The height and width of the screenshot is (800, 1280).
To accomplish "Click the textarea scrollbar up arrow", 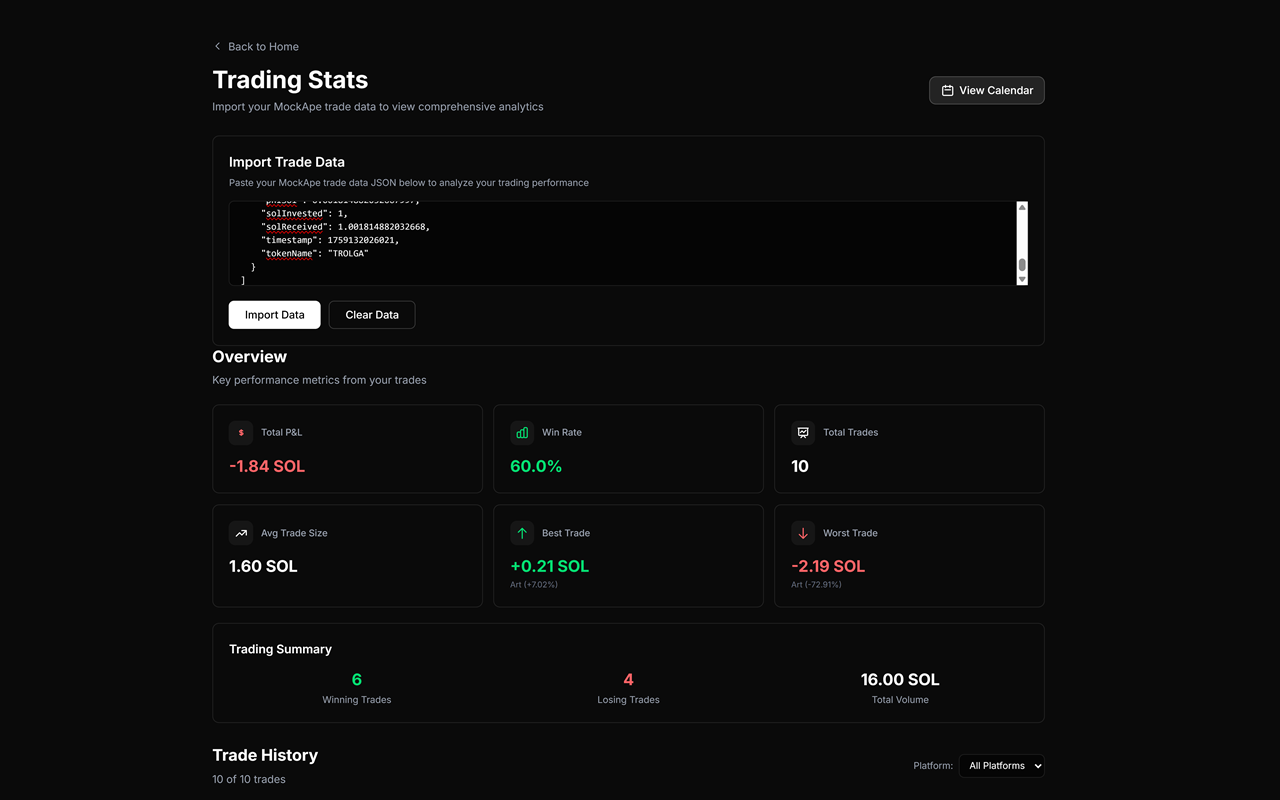I will [x=1022, y=207].
